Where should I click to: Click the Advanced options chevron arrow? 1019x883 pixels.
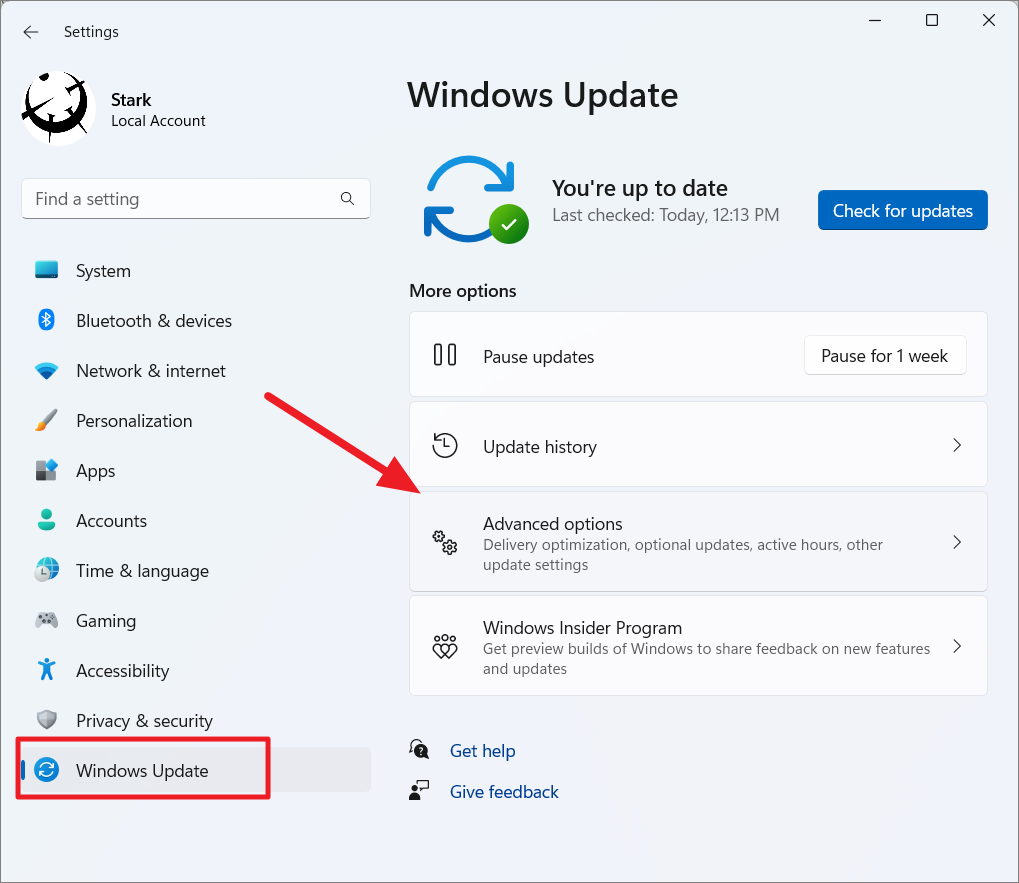[957, 542]
